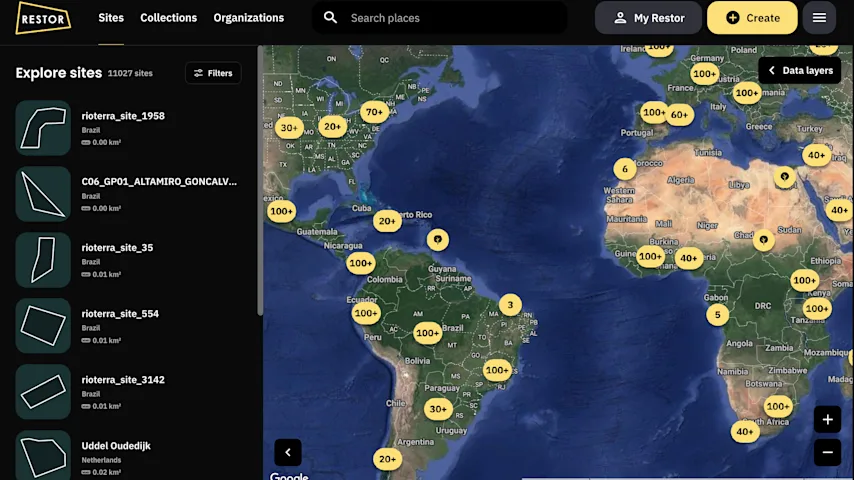Open rioterra_site_1958 thumbnail
Image resolution: width=854 pixels, height=480 pixels.
43,128
